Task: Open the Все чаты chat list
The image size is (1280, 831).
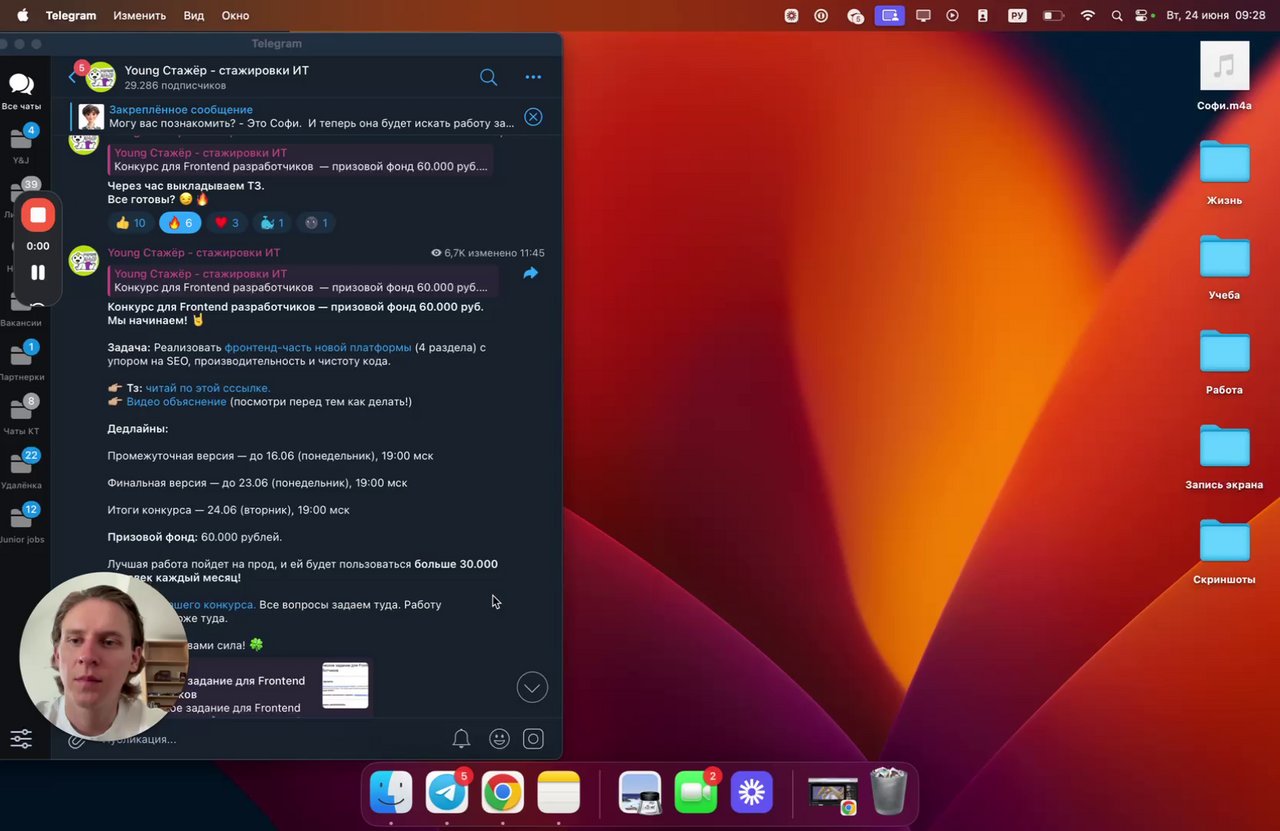Action: [x=21, y=91]
